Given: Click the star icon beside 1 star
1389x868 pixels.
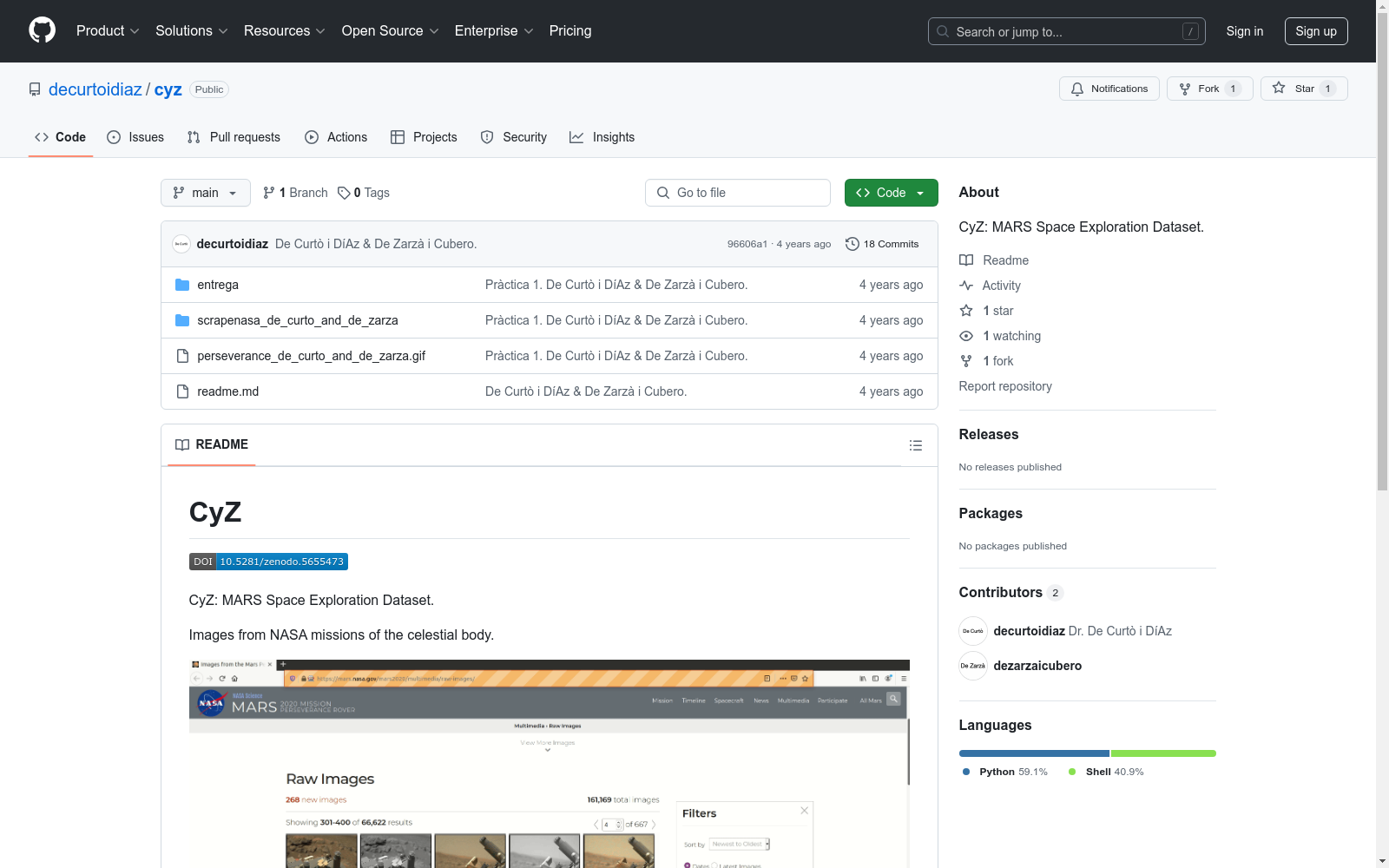Looking at the screenshot, I should coord(966,311).
